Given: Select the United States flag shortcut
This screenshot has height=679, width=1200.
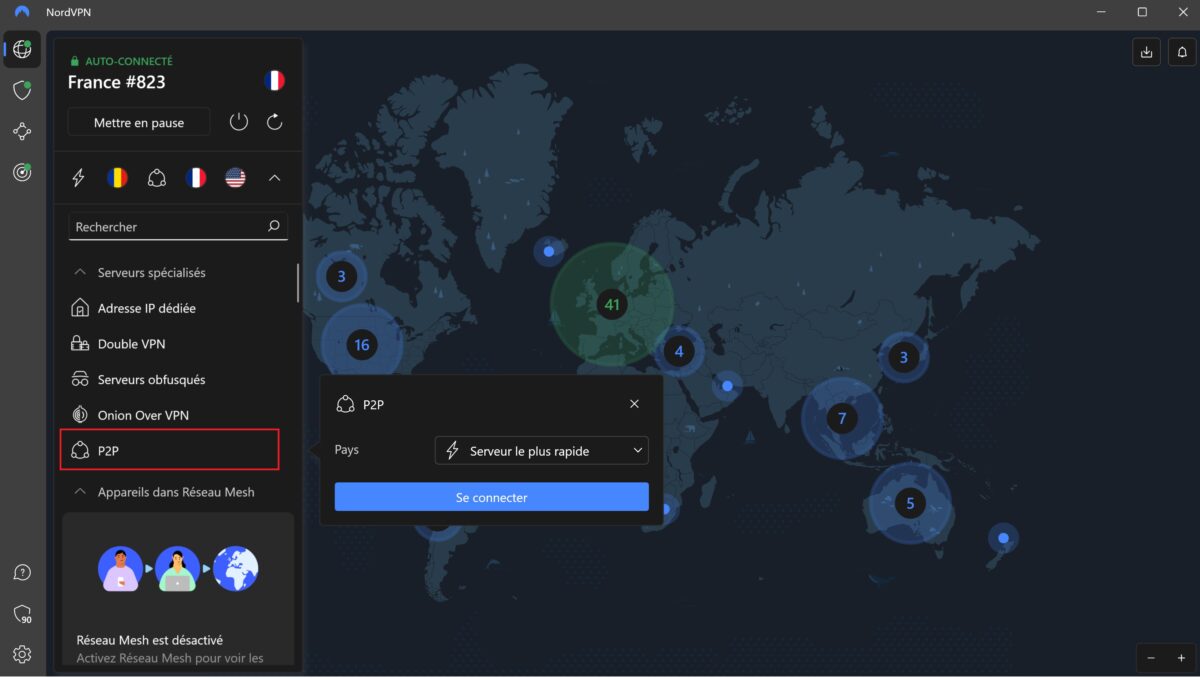Looking at the screenshot, I should pyautogui.click(x=235, y=178).
